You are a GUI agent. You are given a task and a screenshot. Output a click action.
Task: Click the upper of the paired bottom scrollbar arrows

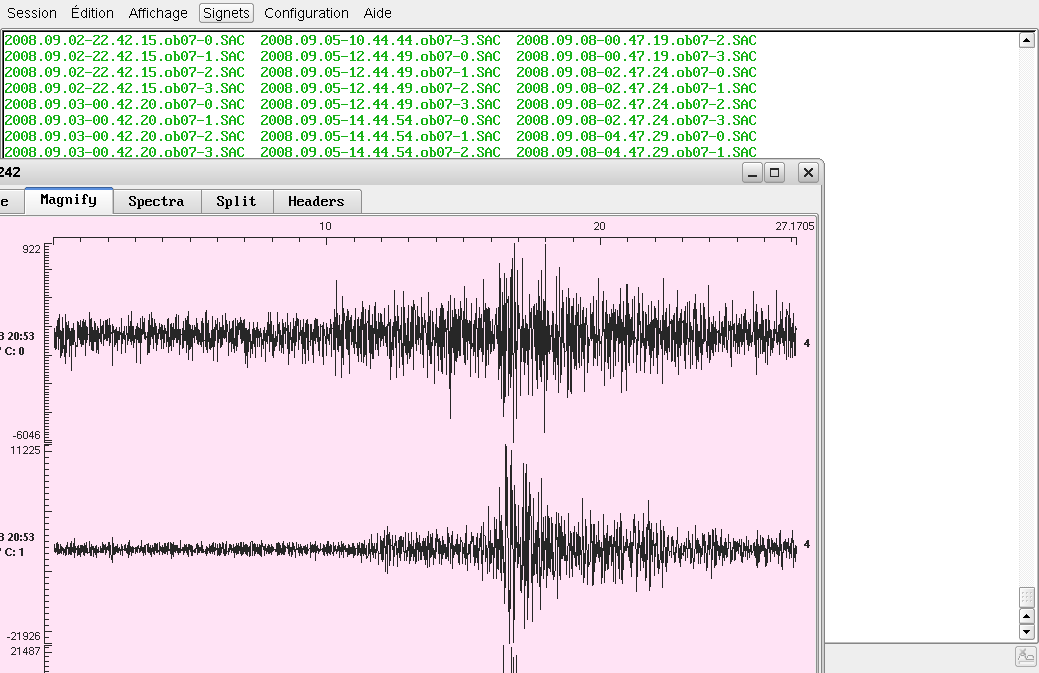[1026, 616]
